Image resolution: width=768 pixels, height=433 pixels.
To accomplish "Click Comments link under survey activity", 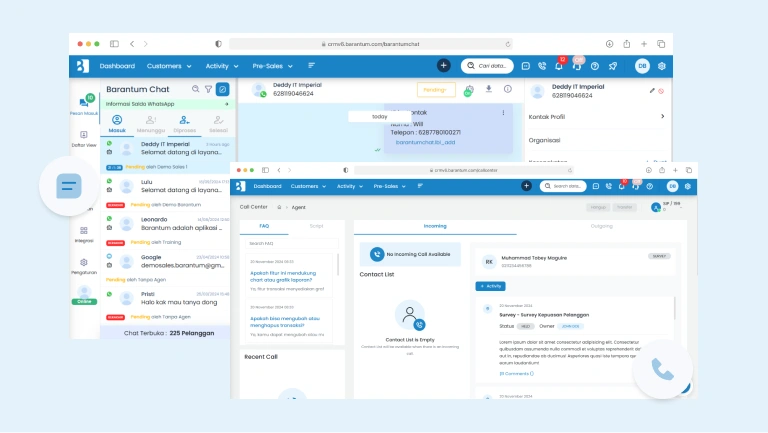I will coord(516,374).
